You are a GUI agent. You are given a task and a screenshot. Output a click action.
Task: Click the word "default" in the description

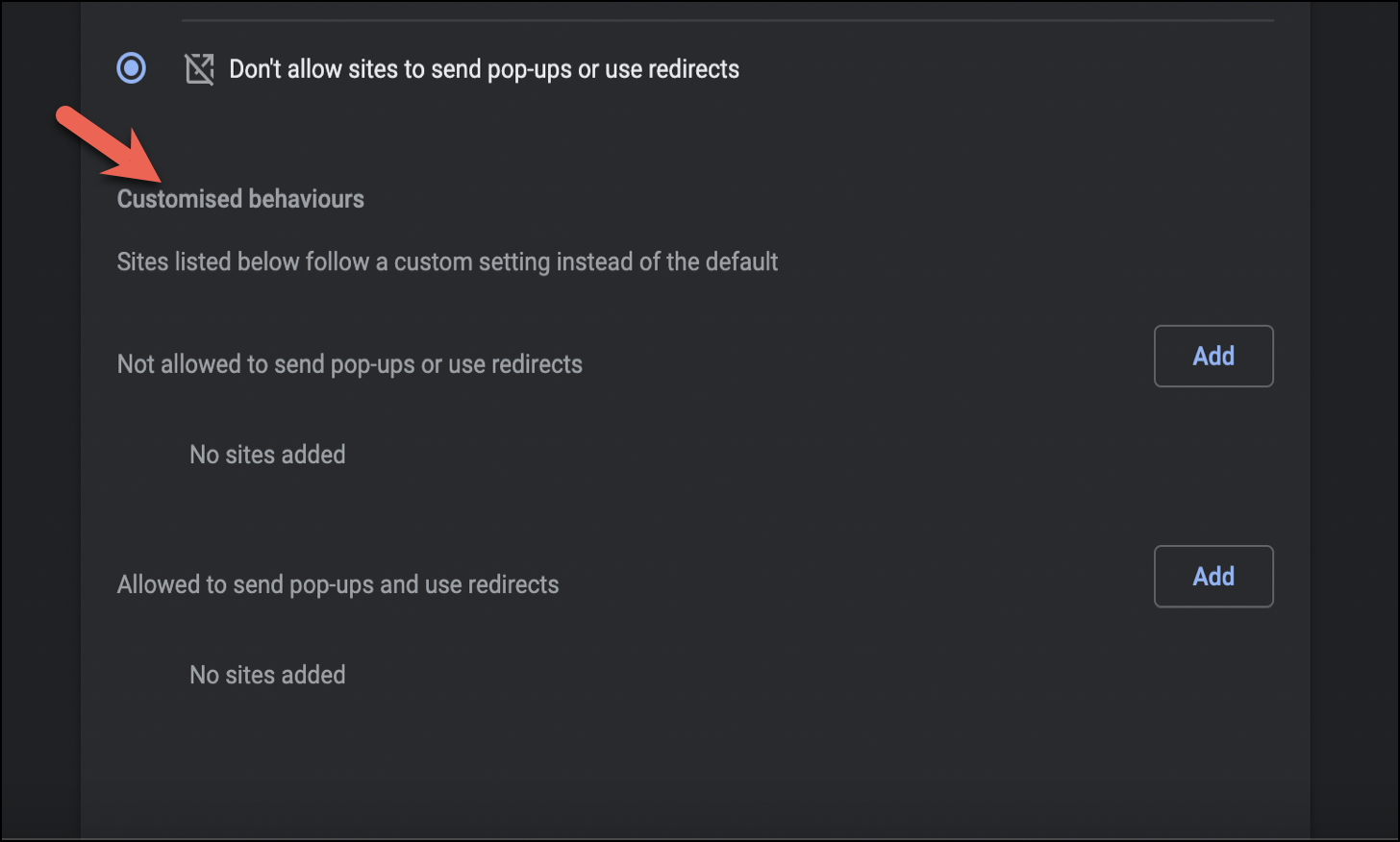point(741,261)
